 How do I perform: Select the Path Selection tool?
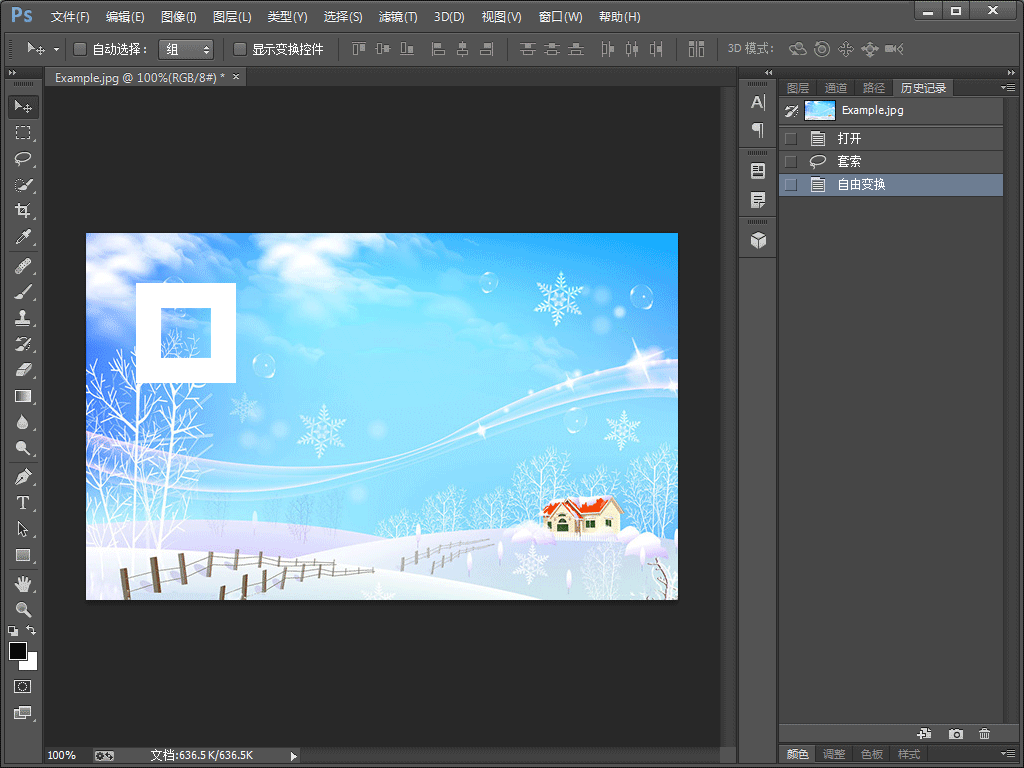point(23,529)
